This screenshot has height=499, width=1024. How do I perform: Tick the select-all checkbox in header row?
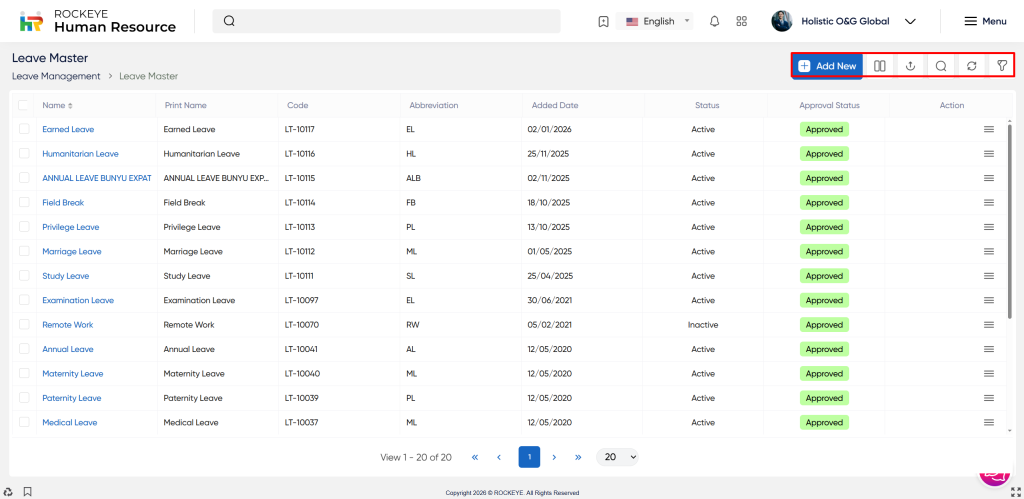(x=24, y=105)
